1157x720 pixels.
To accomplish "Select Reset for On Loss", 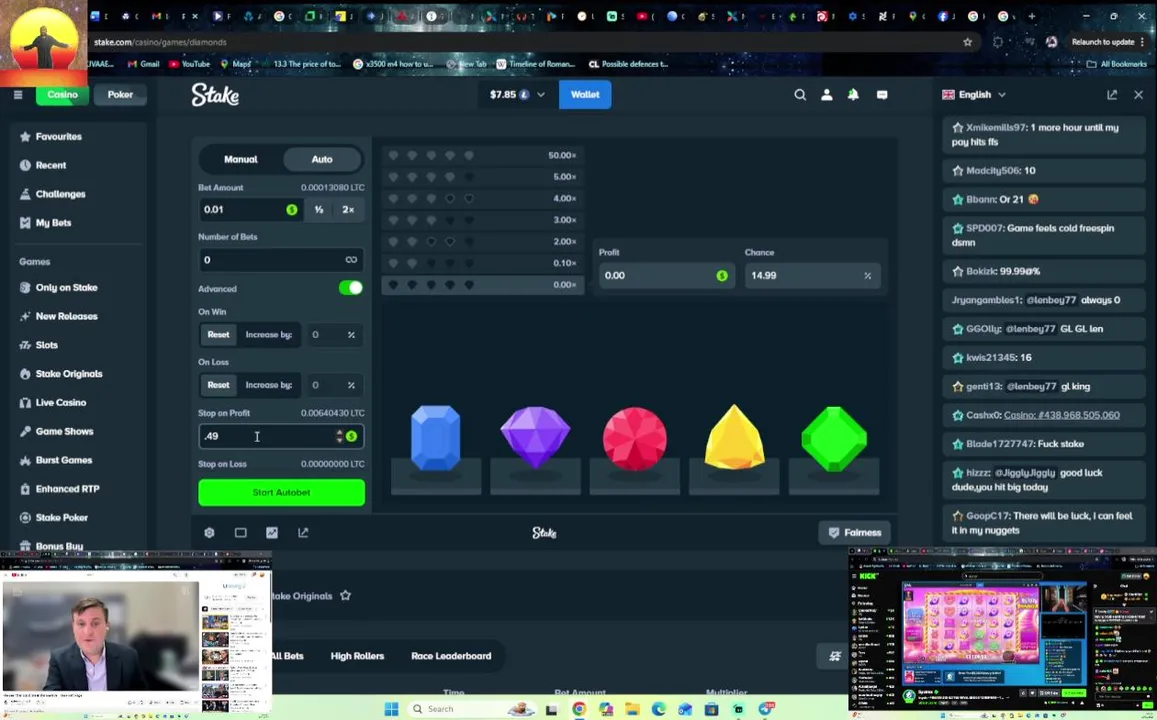I will click(x=218, y=385).
